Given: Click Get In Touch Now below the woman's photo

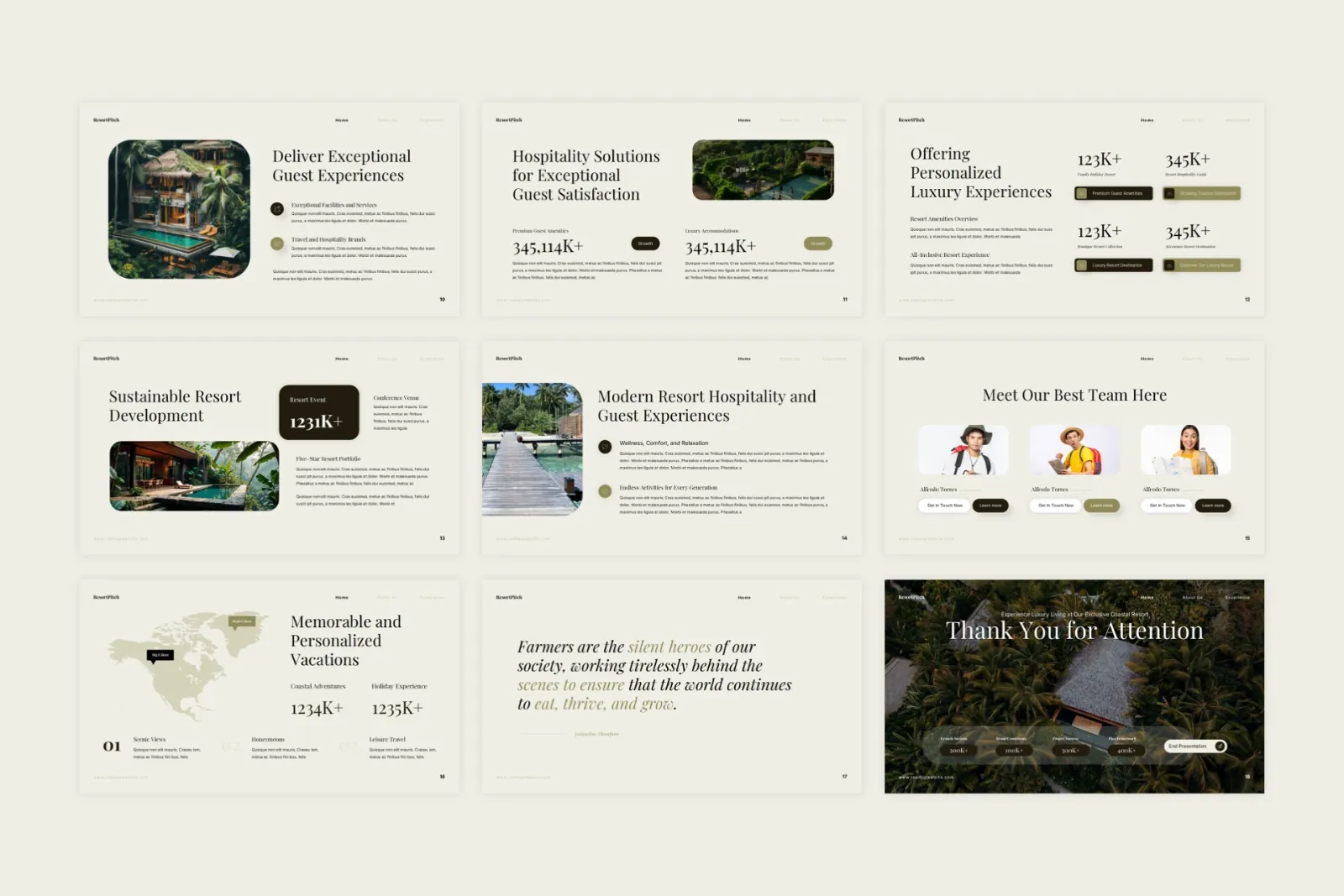Looking at the screenshot, I should tap(1168, 506).
